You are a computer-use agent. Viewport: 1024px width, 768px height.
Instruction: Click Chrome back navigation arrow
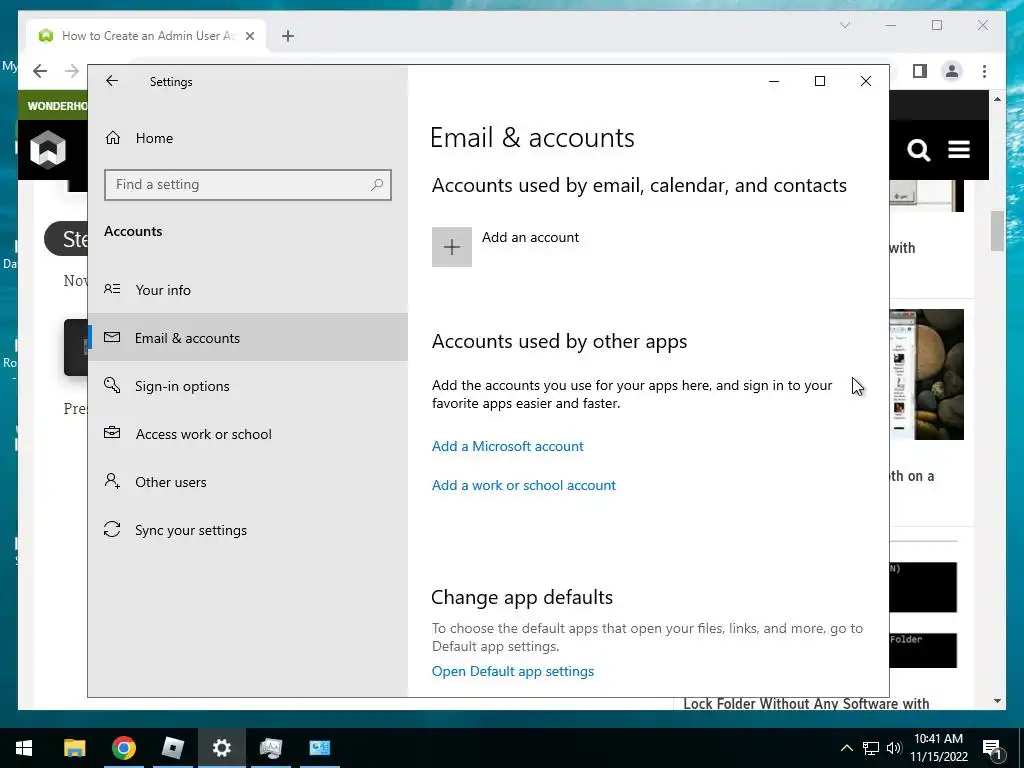(x=40, y=71)
